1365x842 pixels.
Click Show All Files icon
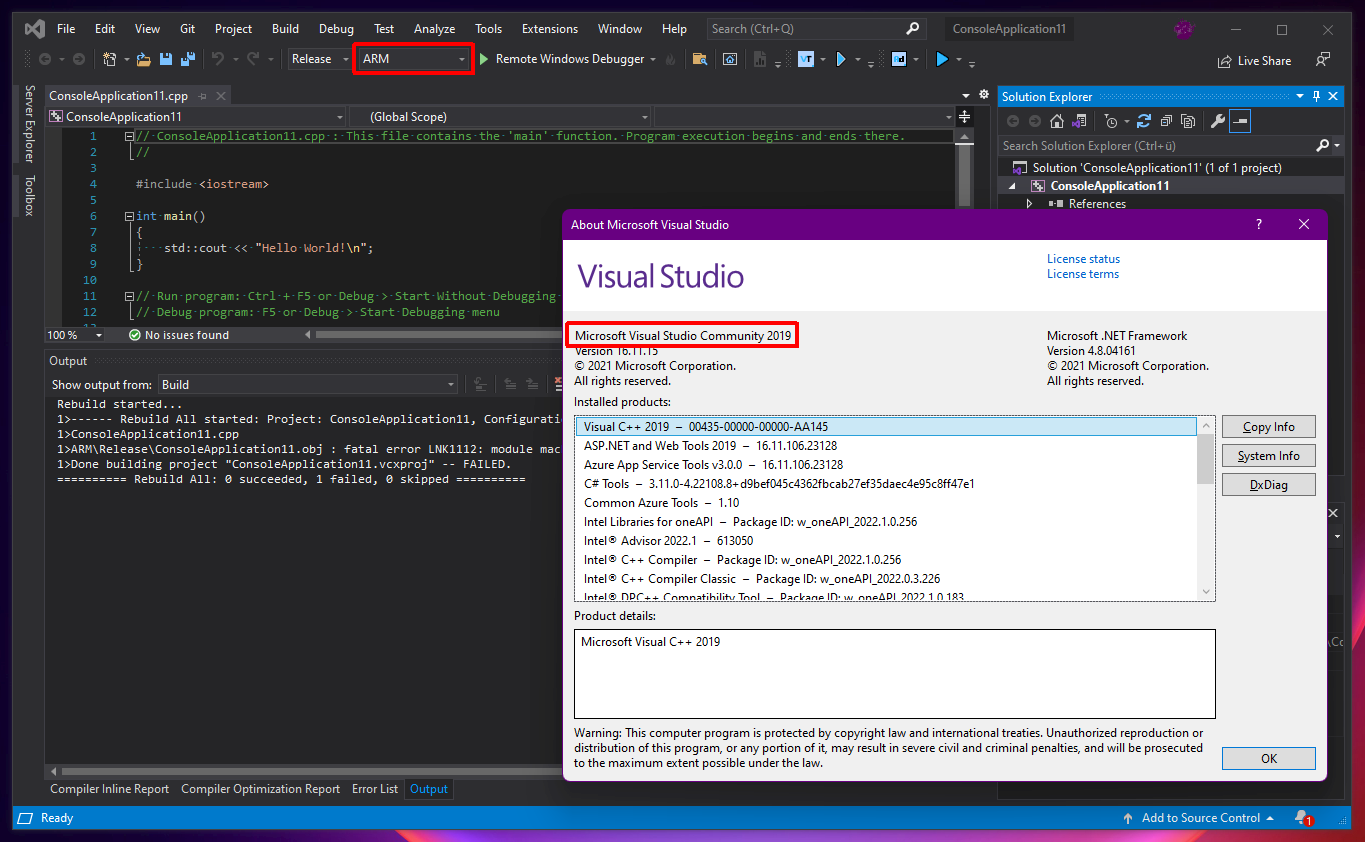[1188, 121]
